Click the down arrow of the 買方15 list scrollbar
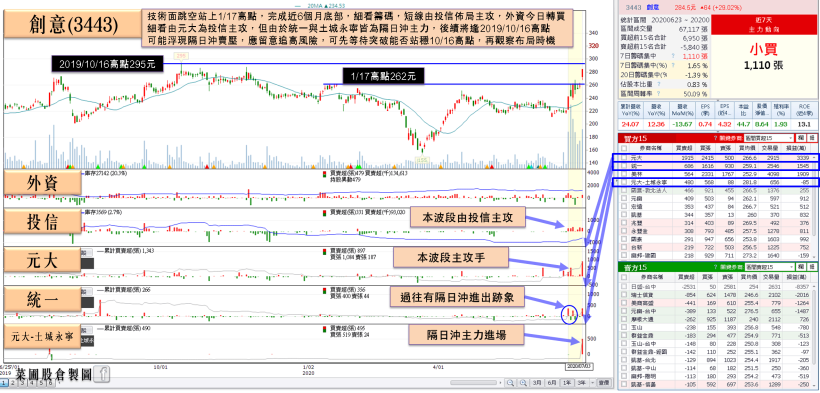820x393 pixels. pyautogui.click(x=814, y=257)
